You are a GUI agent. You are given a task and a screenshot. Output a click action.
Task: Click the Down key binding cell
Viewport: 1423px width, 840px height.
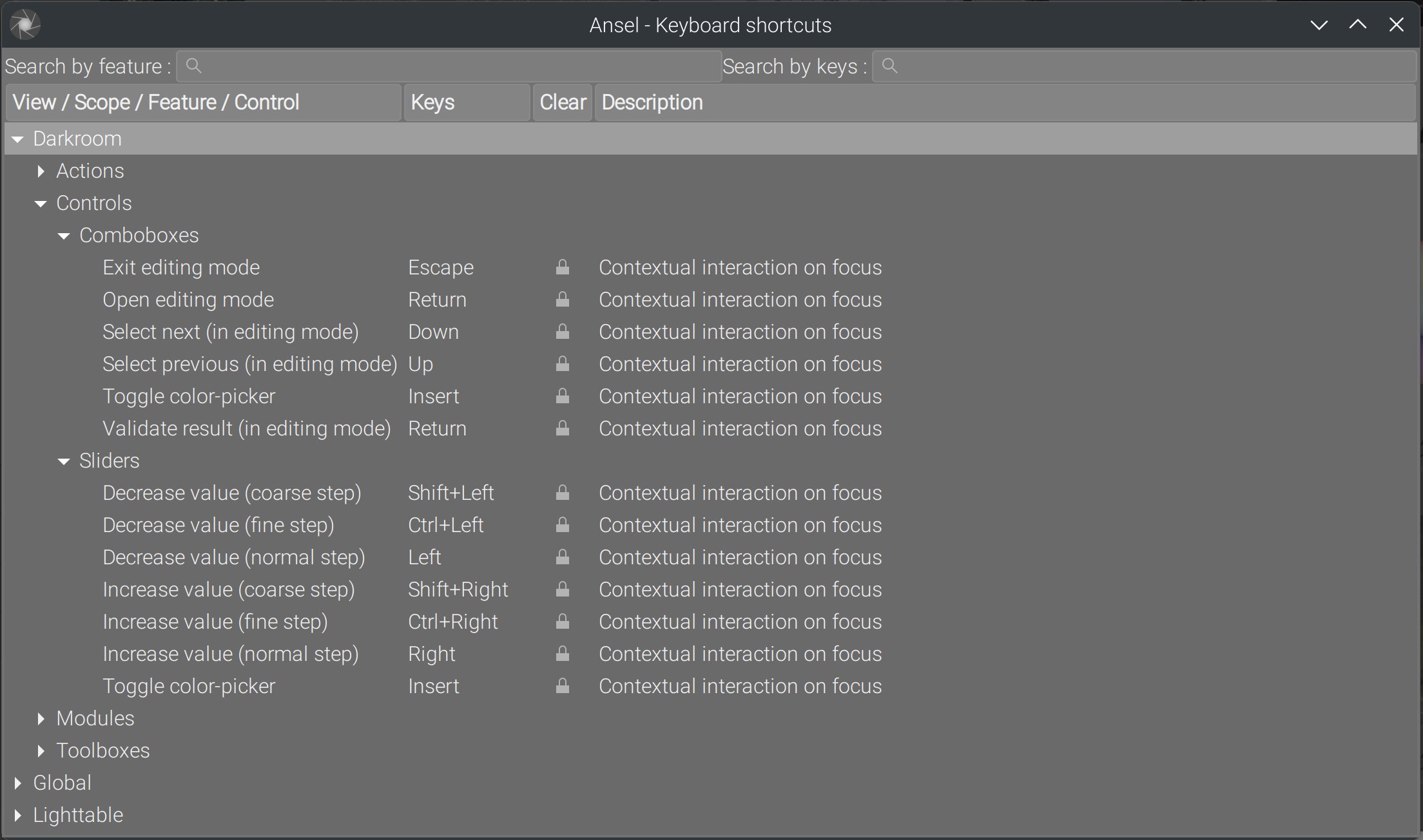tap(433, 332)
